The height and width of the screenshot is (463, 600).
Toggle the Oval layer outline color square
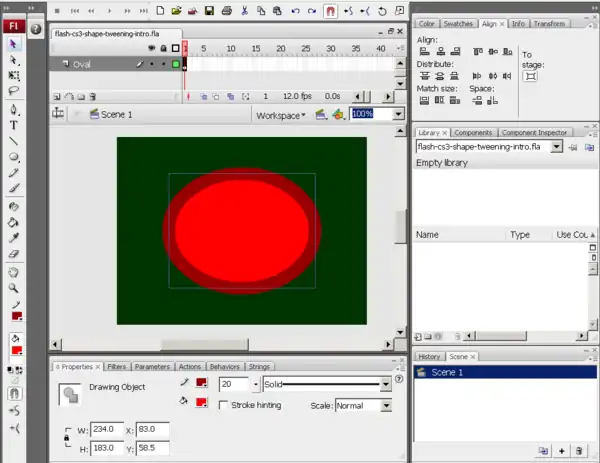coord(176,64)
